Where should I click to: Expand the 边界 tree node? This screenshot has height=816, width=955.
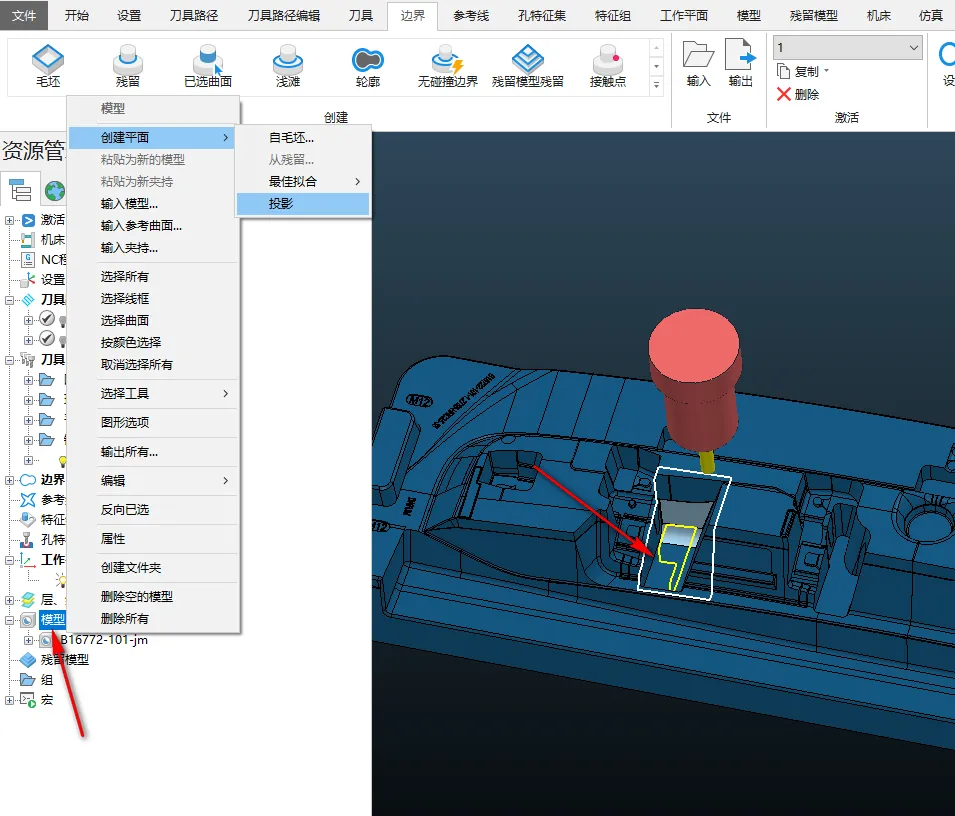(9, 480)
